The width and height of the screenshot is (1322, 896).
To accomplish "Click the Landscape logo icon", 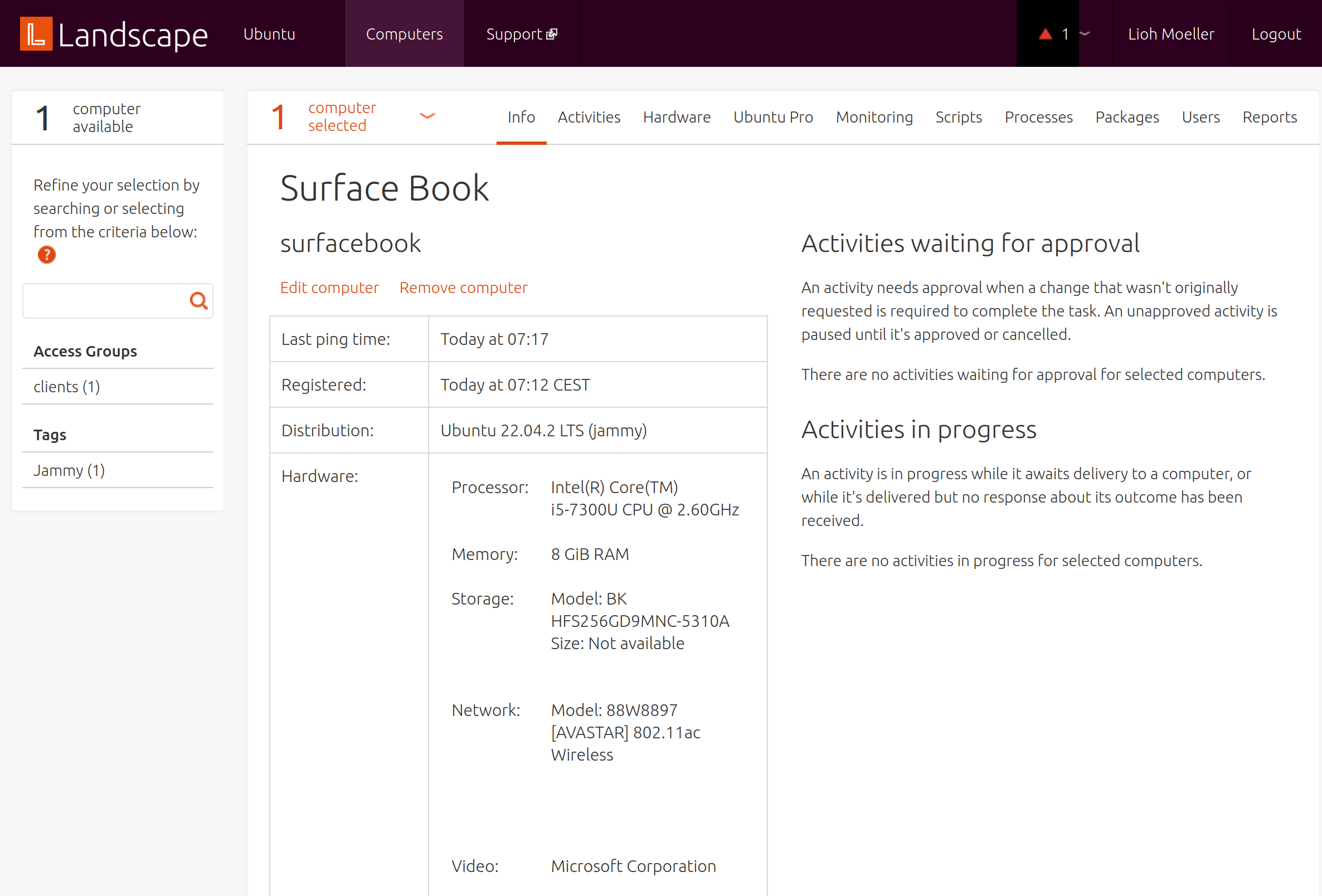I will click(36, 33).
